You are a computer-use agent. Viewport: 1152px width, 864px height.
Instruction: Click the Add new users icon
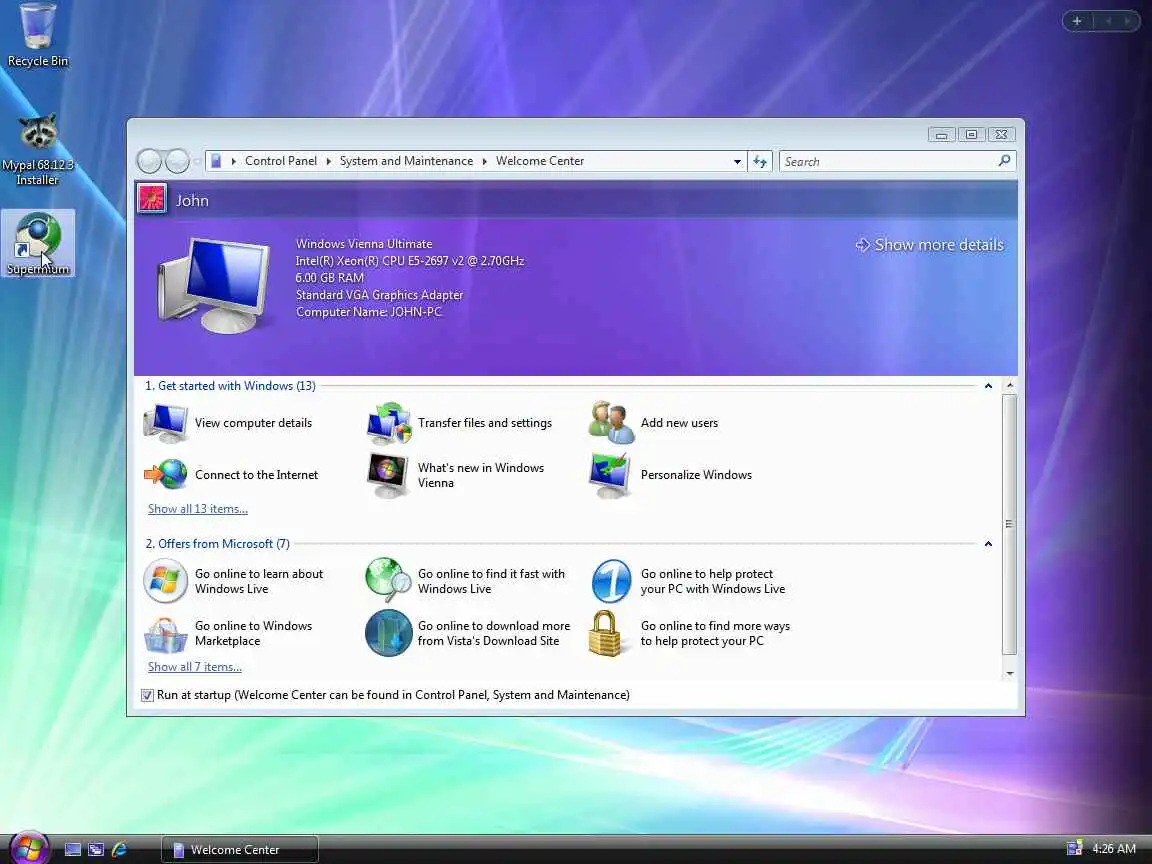(611, 423)
